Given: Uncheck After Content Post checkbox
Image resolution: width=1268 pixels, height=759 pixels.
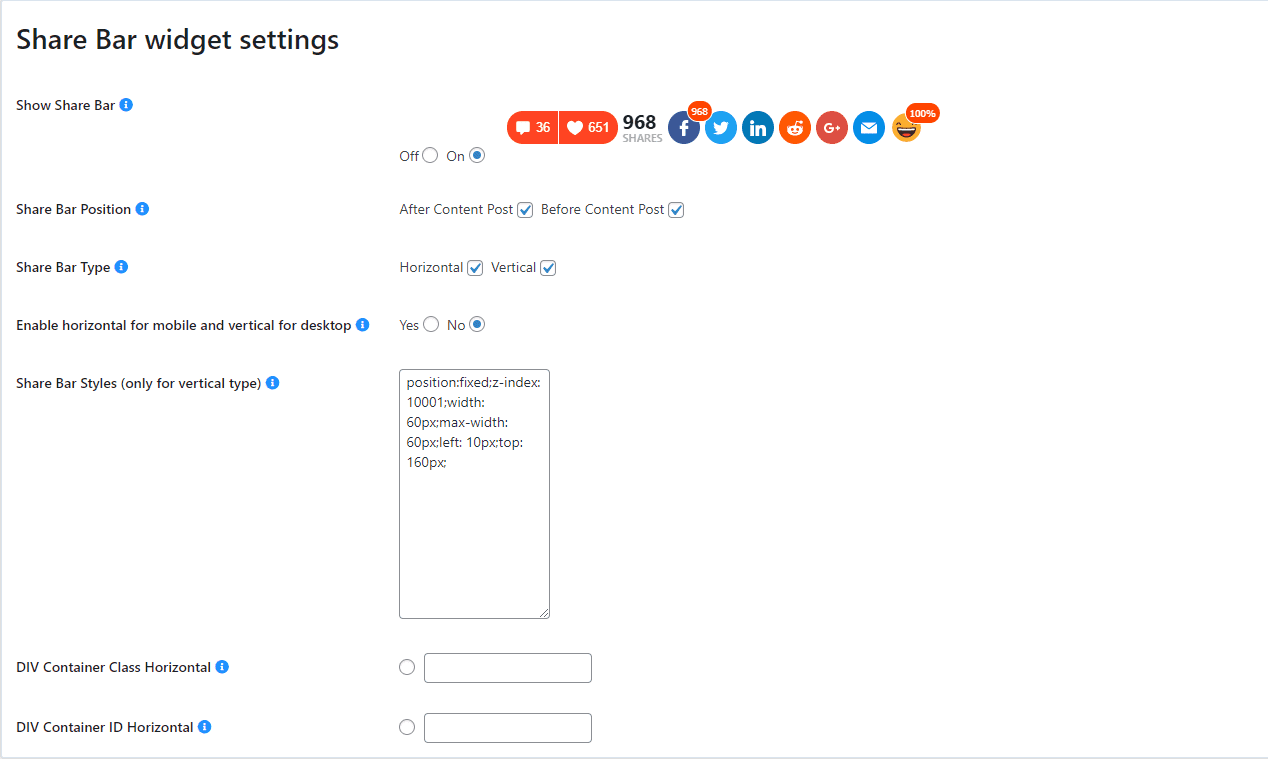Looking at the screenshot, I should (x=525, y=210).
